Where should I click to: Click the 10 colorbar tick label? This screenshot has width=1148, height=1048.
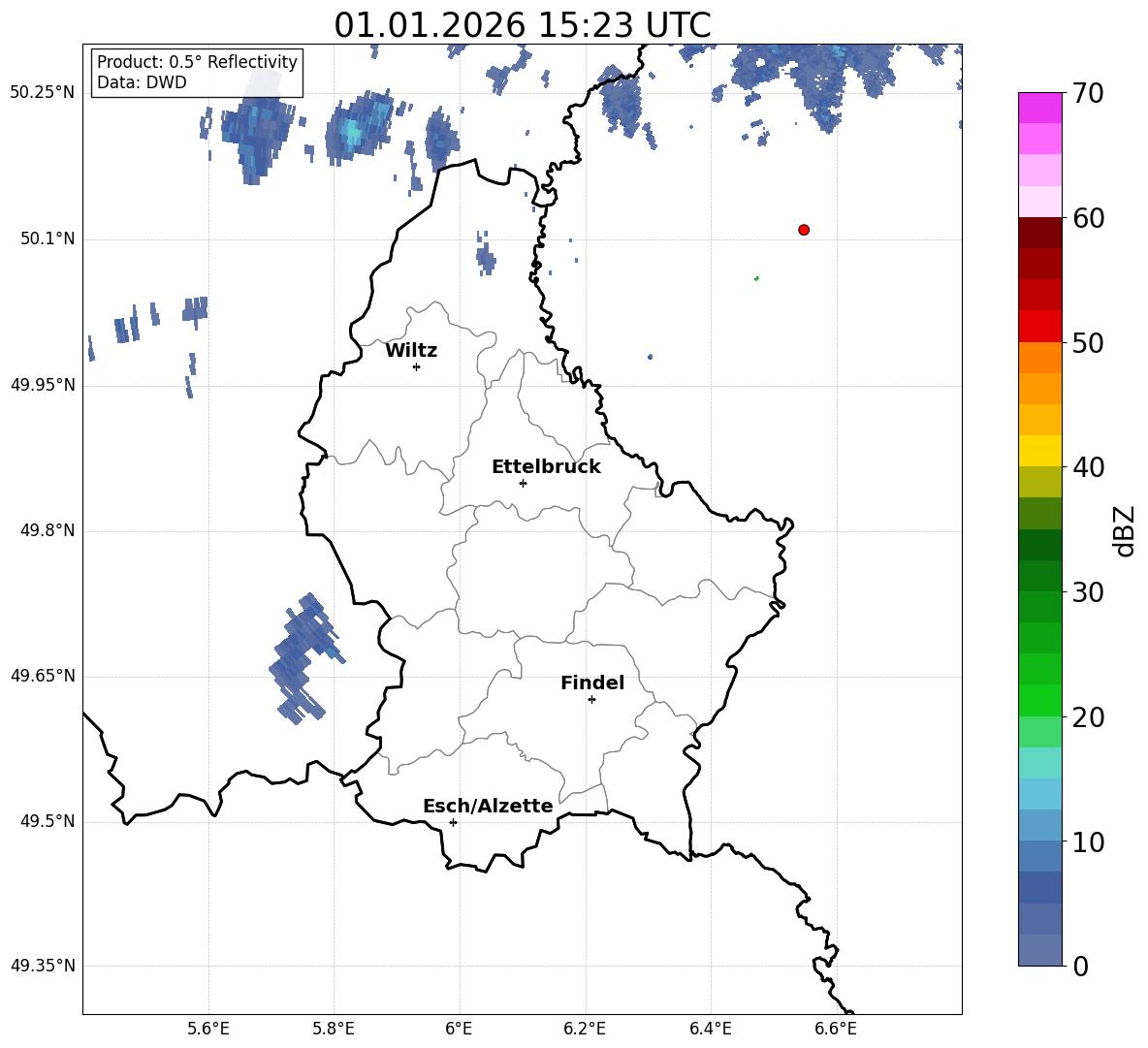[x=1088, y=842]
